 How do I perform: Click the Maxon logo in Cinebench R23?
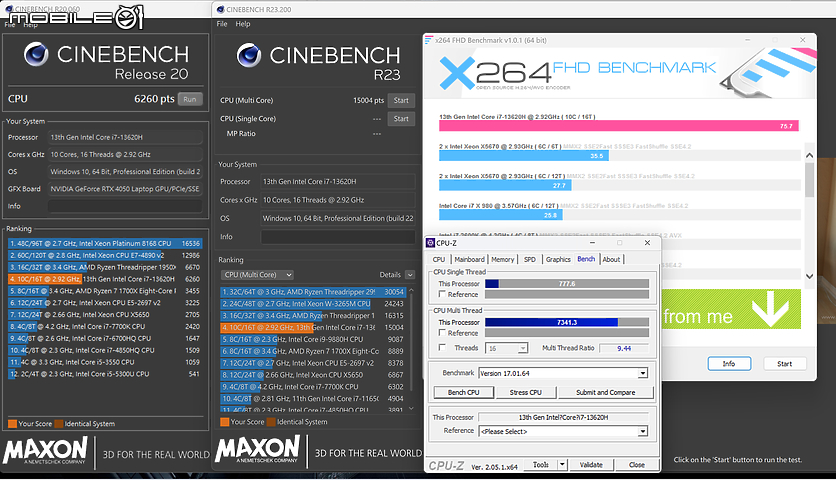(x=258, y=449)
